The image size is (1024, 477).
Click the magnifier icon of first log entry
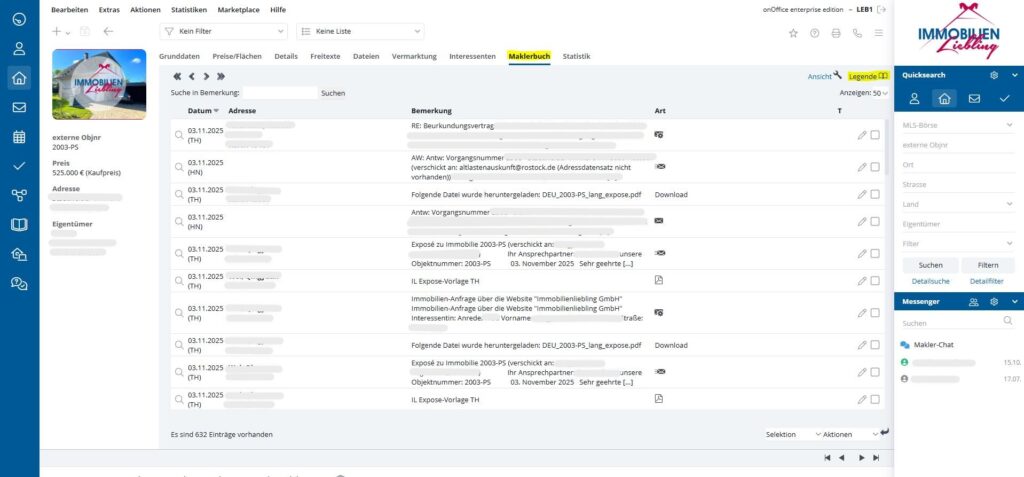(179, 135)
